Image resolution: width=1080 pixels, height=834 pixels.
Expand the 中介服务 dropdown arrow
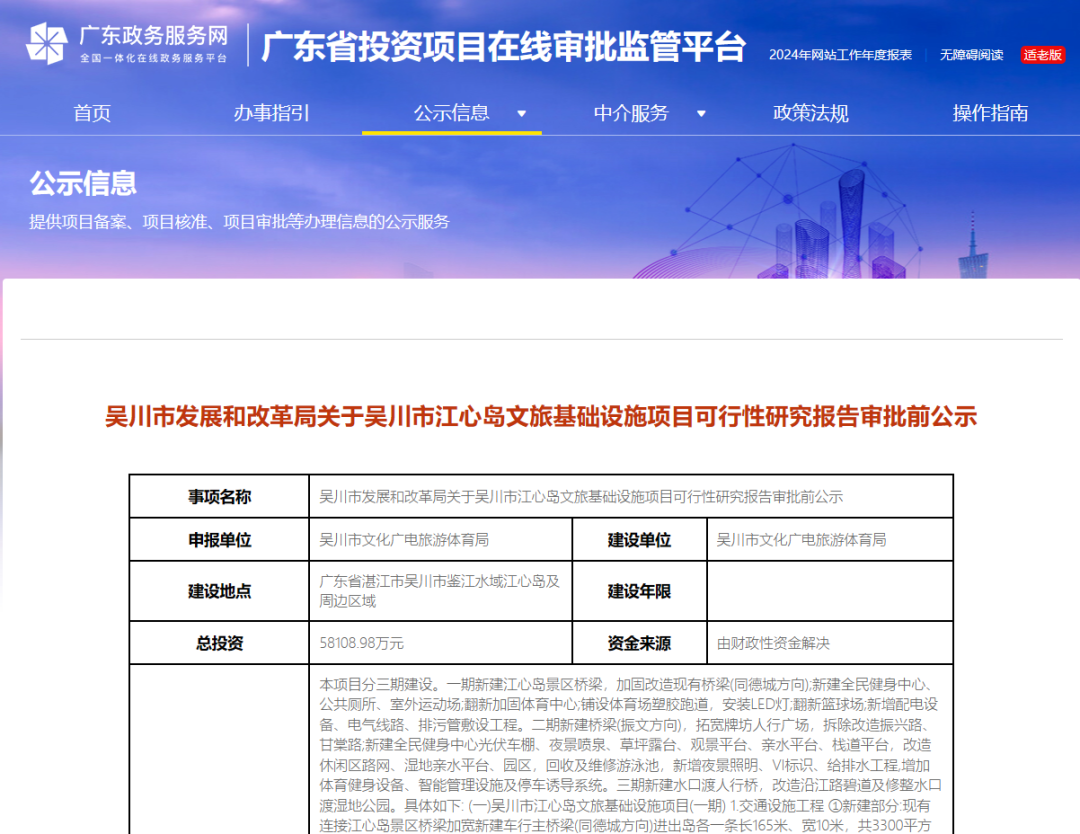click(x=701, y=114)
